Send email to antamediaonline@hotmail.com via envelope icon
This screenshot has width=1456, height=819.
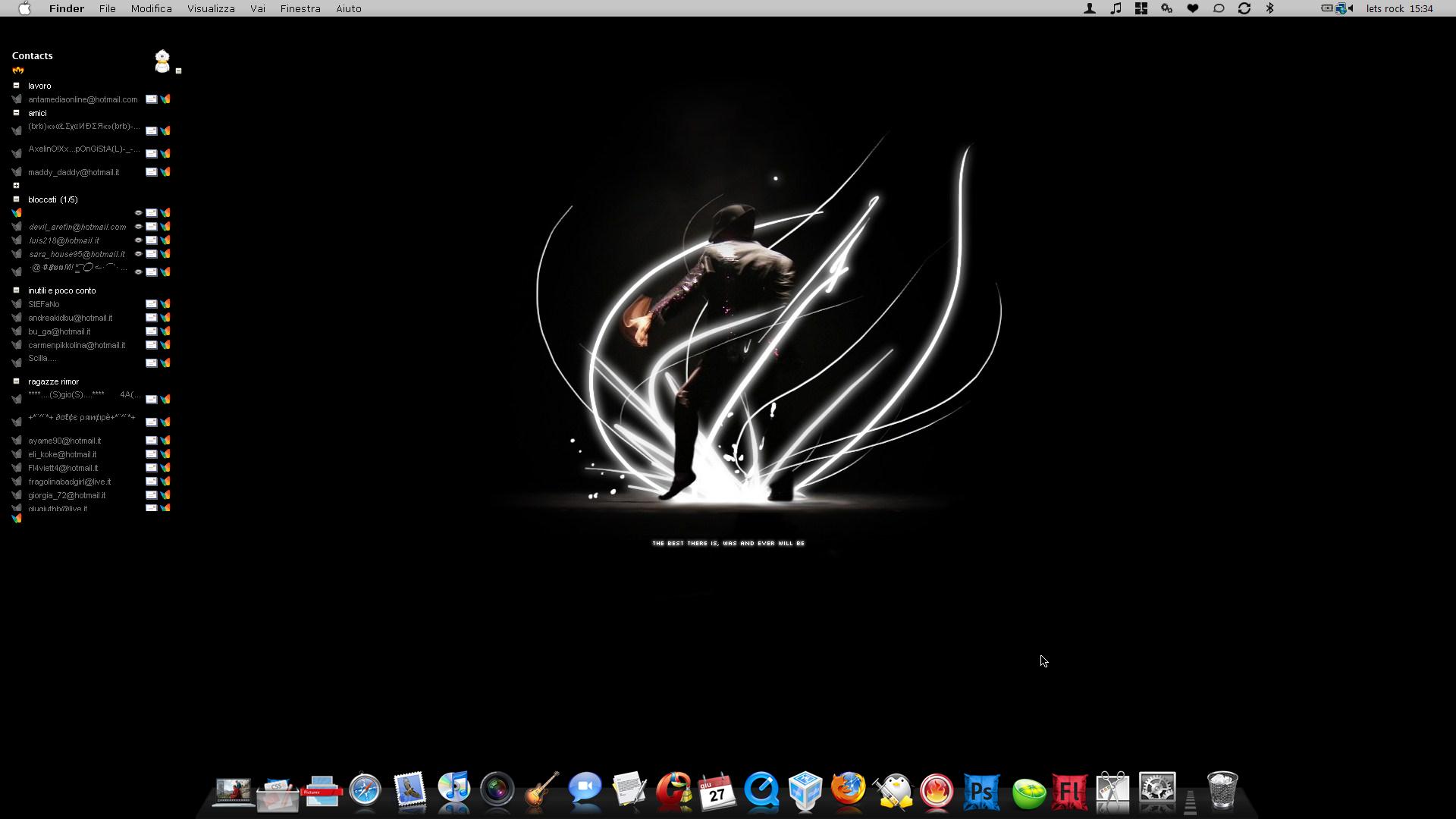pyautogui.click(x=152, y=99)
